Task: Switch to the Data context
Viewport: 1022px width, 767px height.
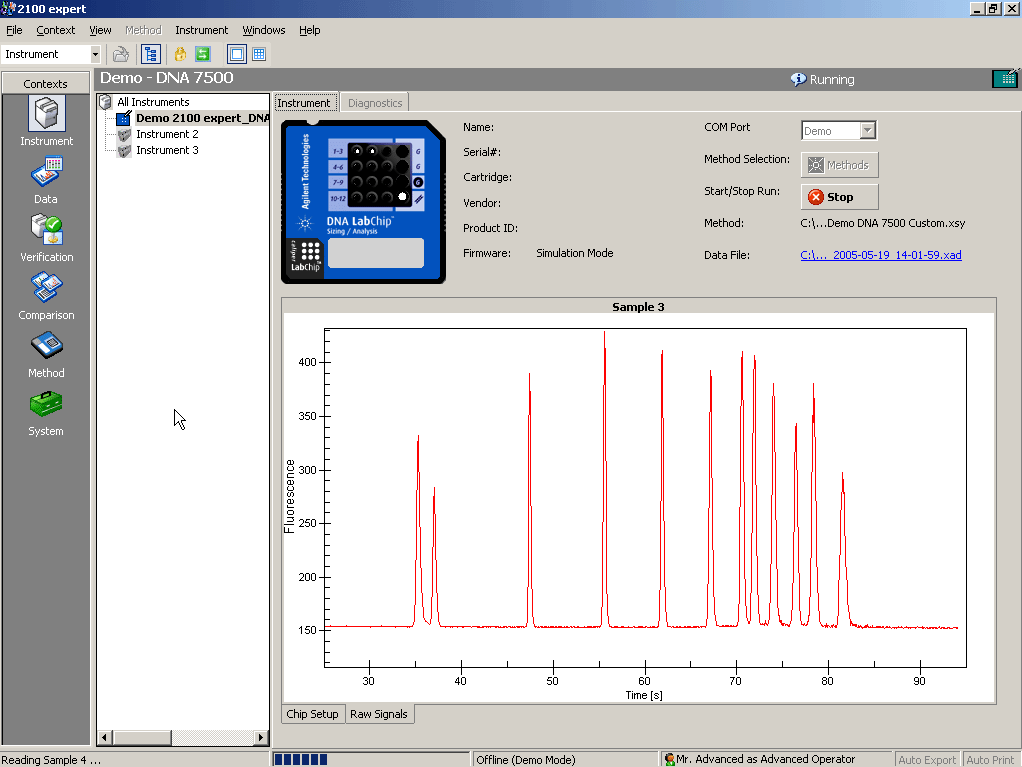Action: coord(46,181)
